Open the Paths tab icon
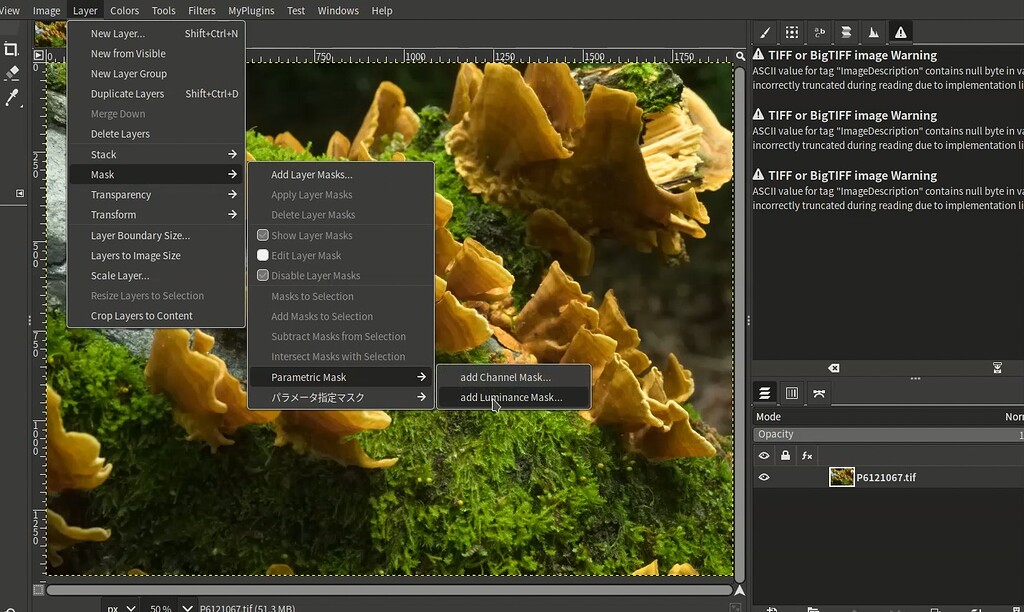 [x=817, y=393]
